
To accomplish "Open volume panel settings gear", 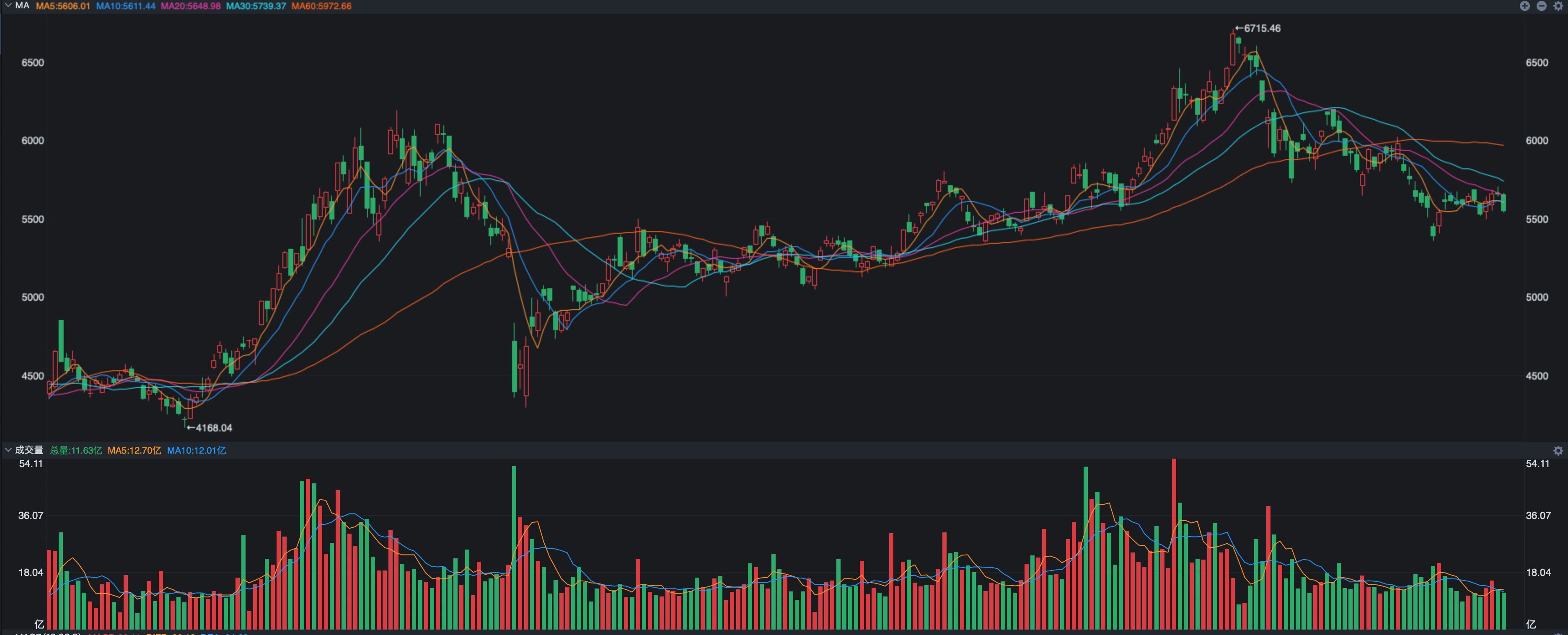I will (1558, 451).
